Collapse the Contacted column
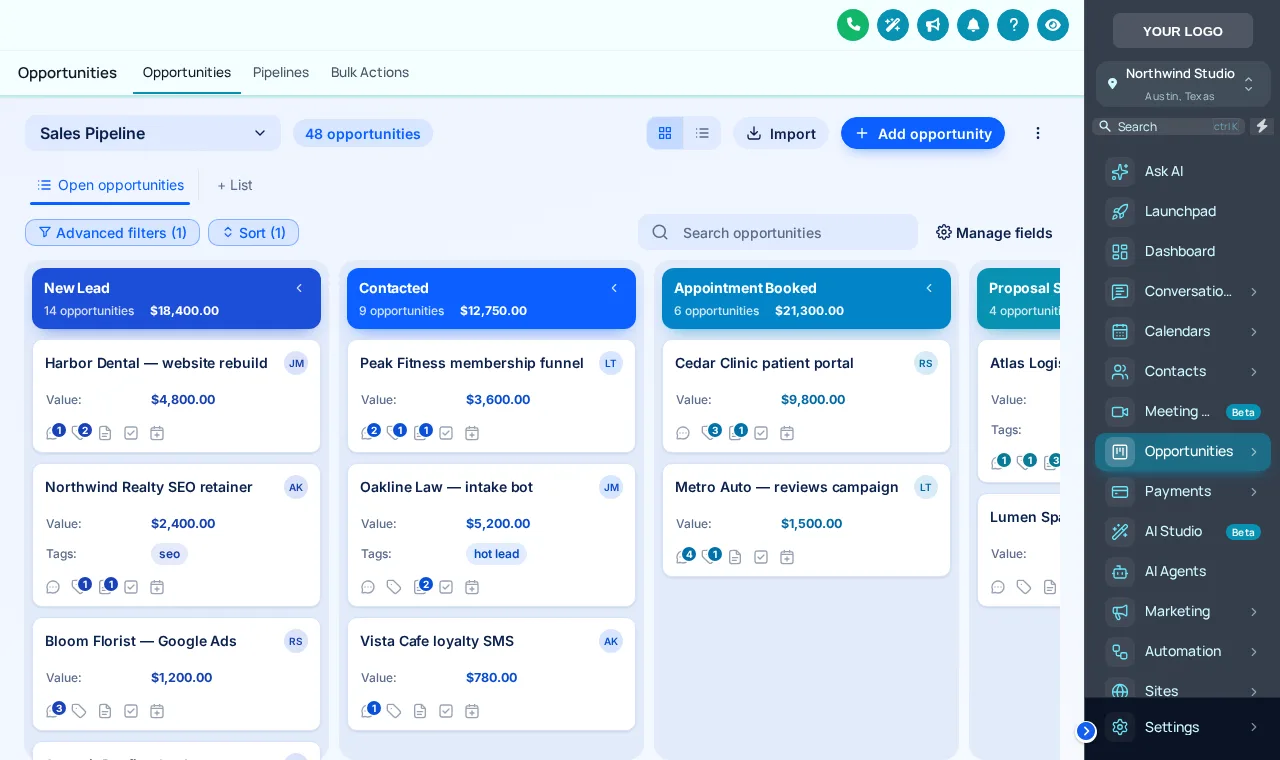 click(614, 288)
